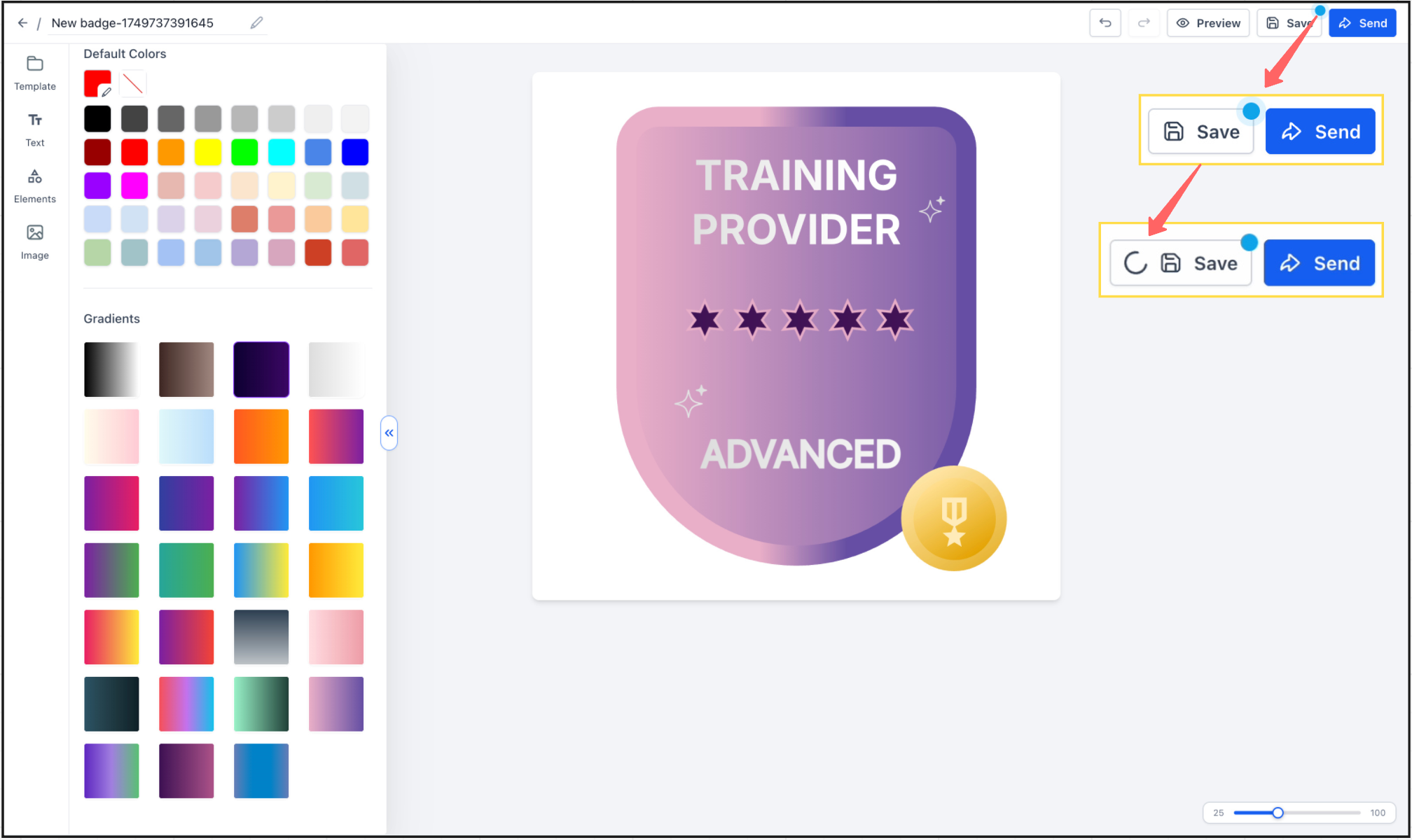Collapse the side panel with double chevron
1412x840 pixels.
pyautogui.click(x=389, y=433)
